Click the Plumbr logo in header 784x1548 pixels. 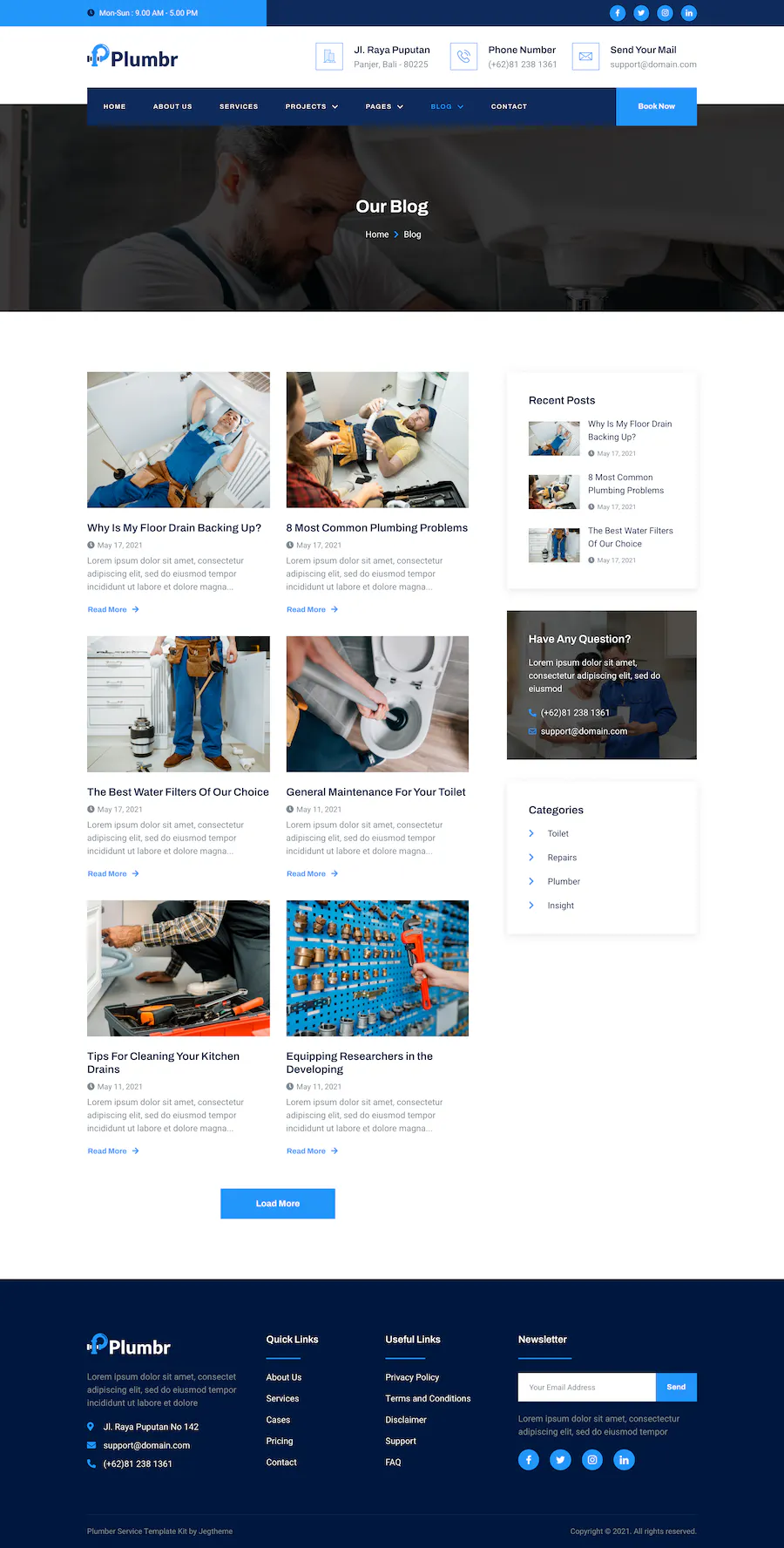pos(132,58)
